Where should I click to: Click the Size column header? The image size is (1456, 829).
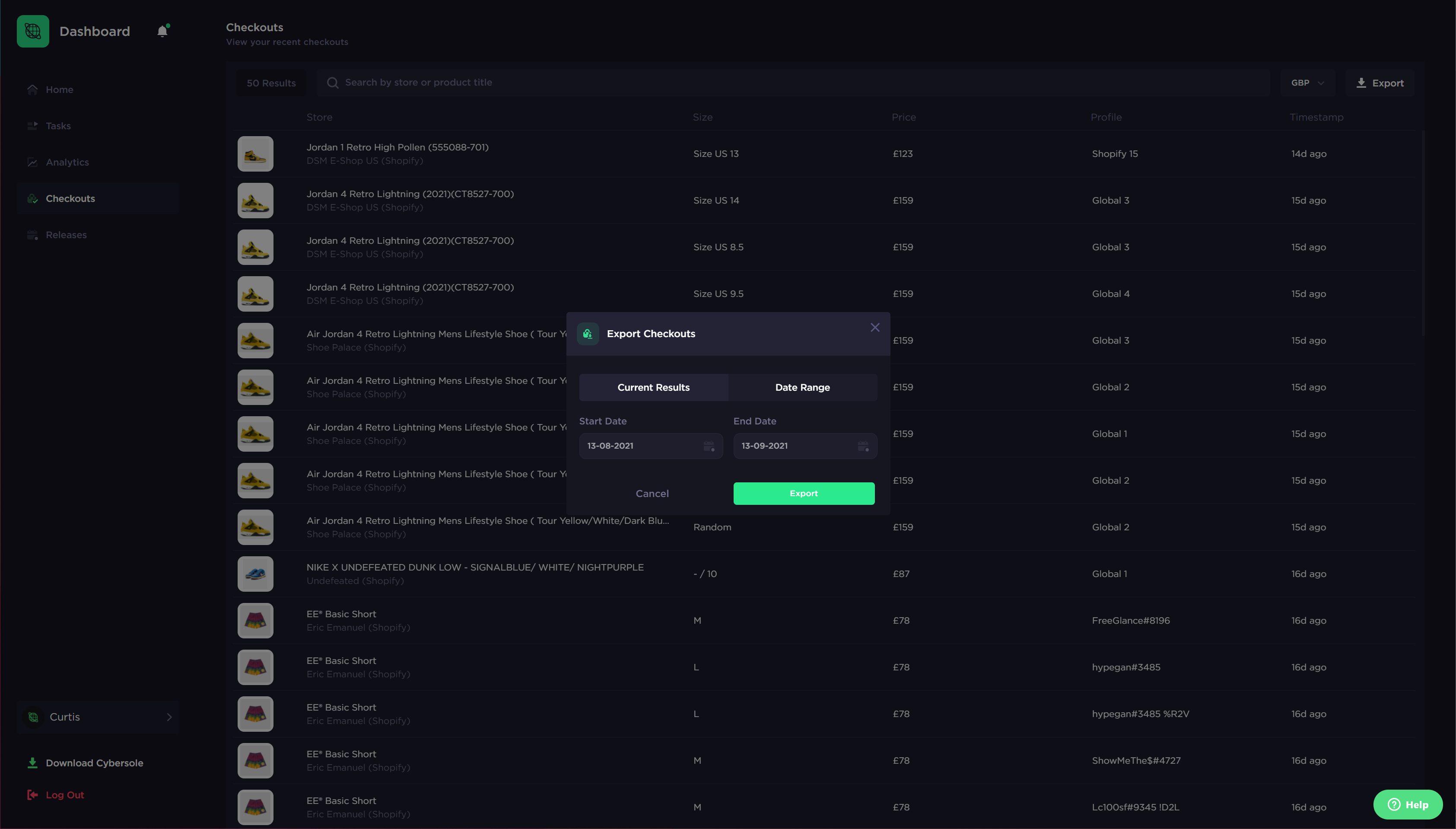[702, 117]
